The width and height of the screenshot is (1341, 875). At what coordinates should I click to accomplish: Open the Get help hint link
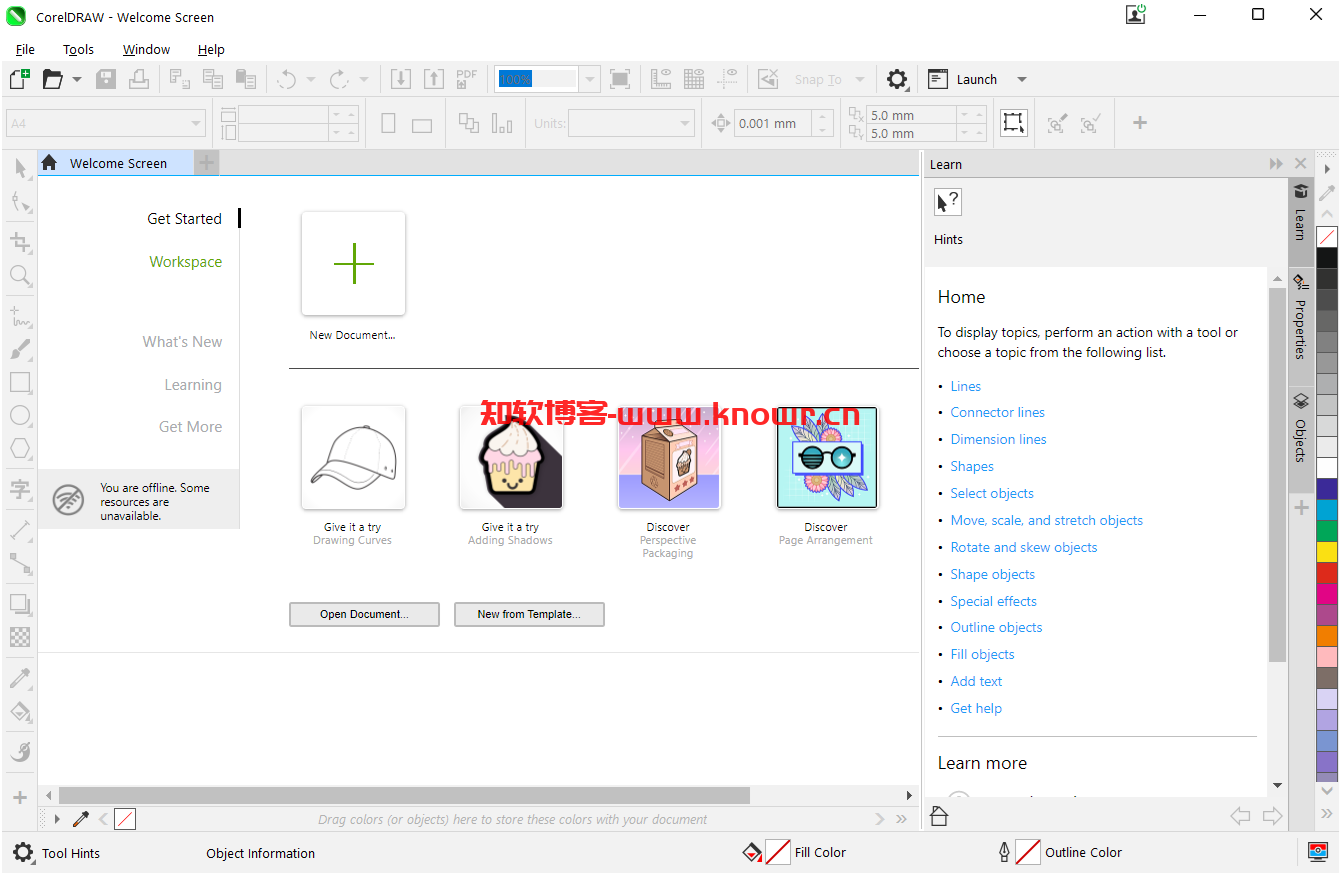(976, 708)
